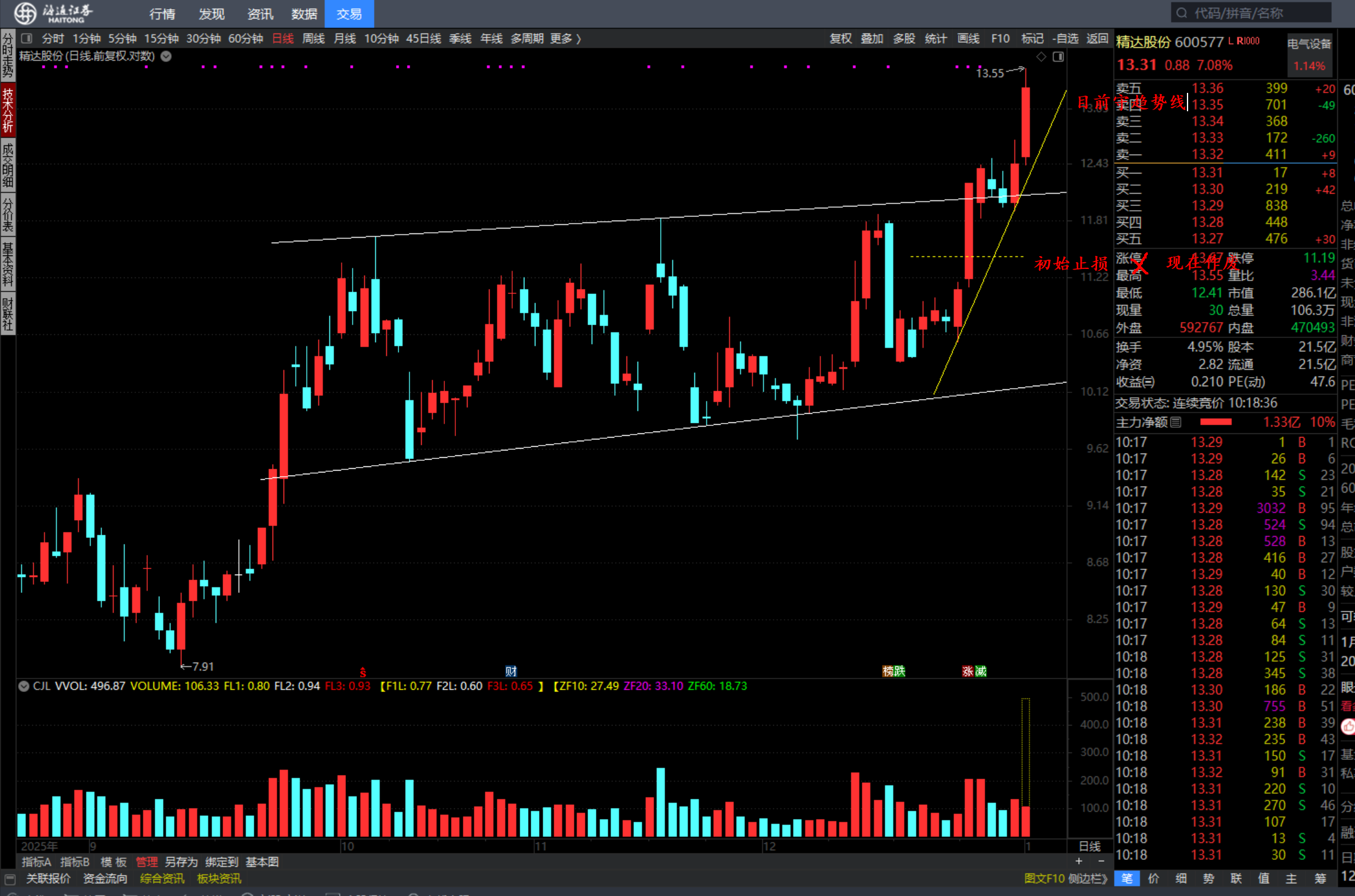Expand the CJL indicator dropdown arrow
Viewport: 1355px width, 896px height.
24,686
